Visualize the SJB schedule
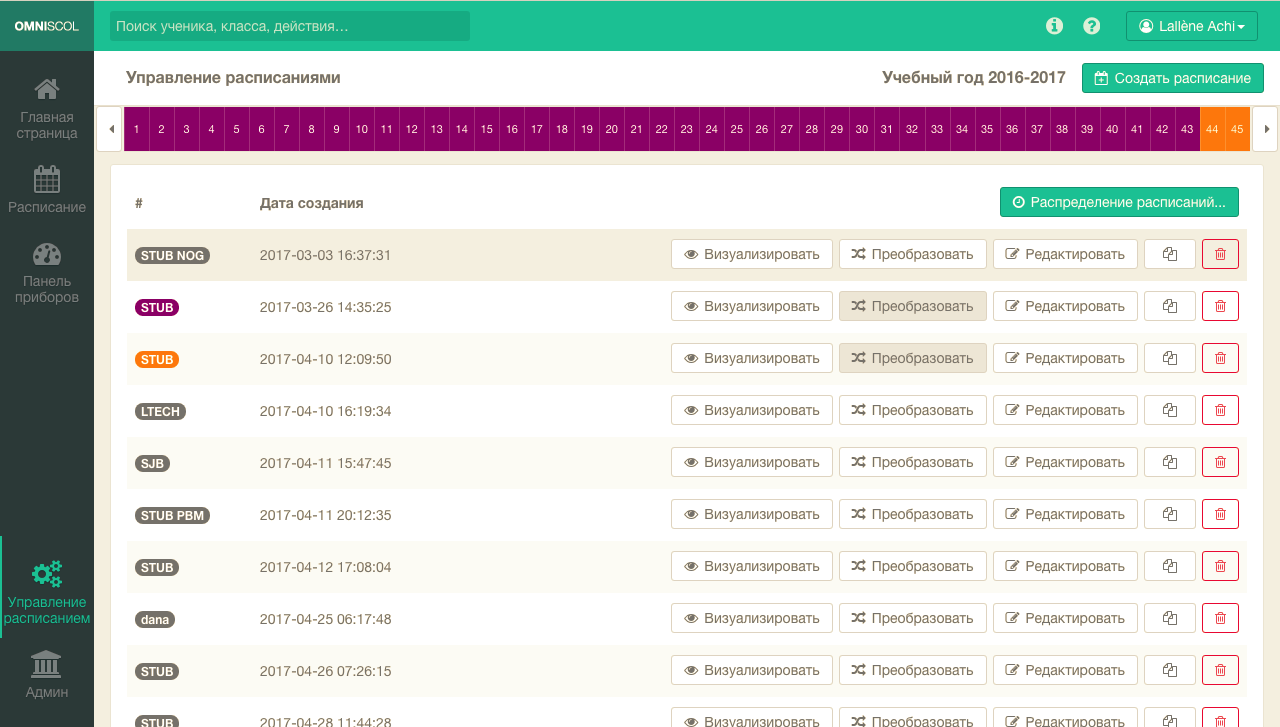 [751, 462]
